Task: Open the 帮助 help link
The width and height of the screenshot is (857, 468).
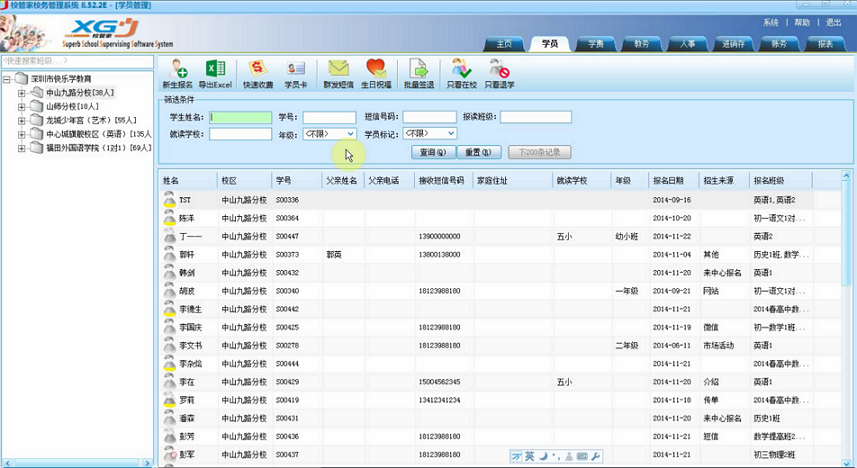Action: (x=802, y=22)
